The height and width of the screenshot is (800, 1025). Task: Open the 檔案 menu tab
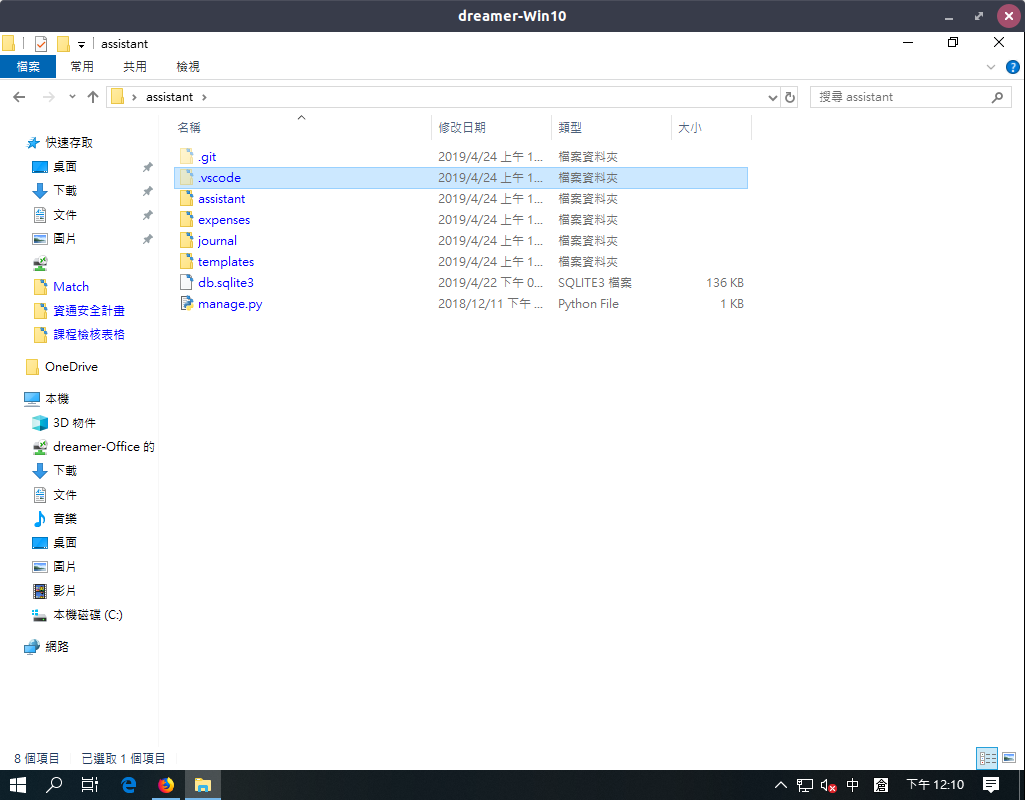28,67
